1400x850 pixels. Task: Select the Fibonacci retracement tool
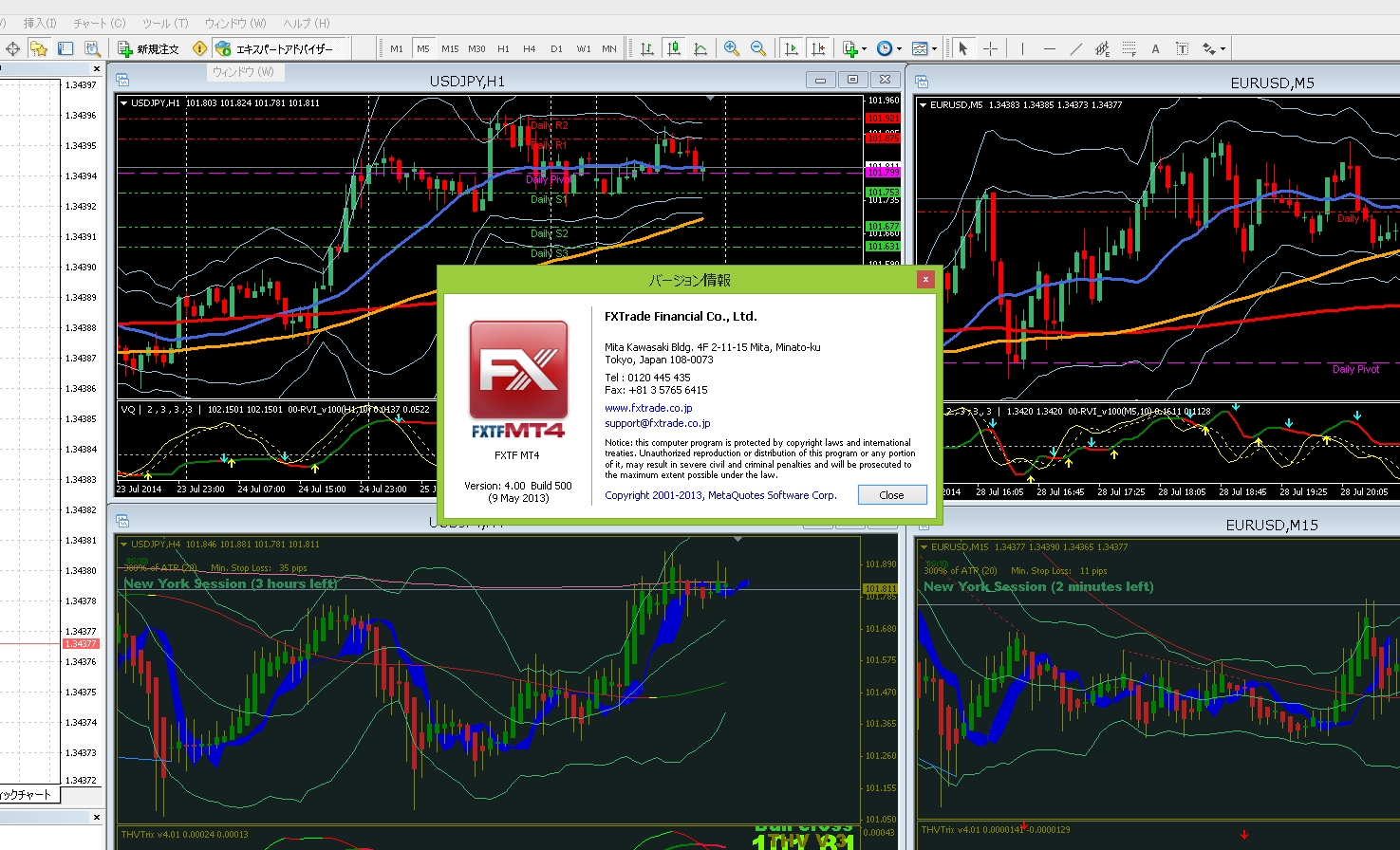click(x=1129, y=48)
